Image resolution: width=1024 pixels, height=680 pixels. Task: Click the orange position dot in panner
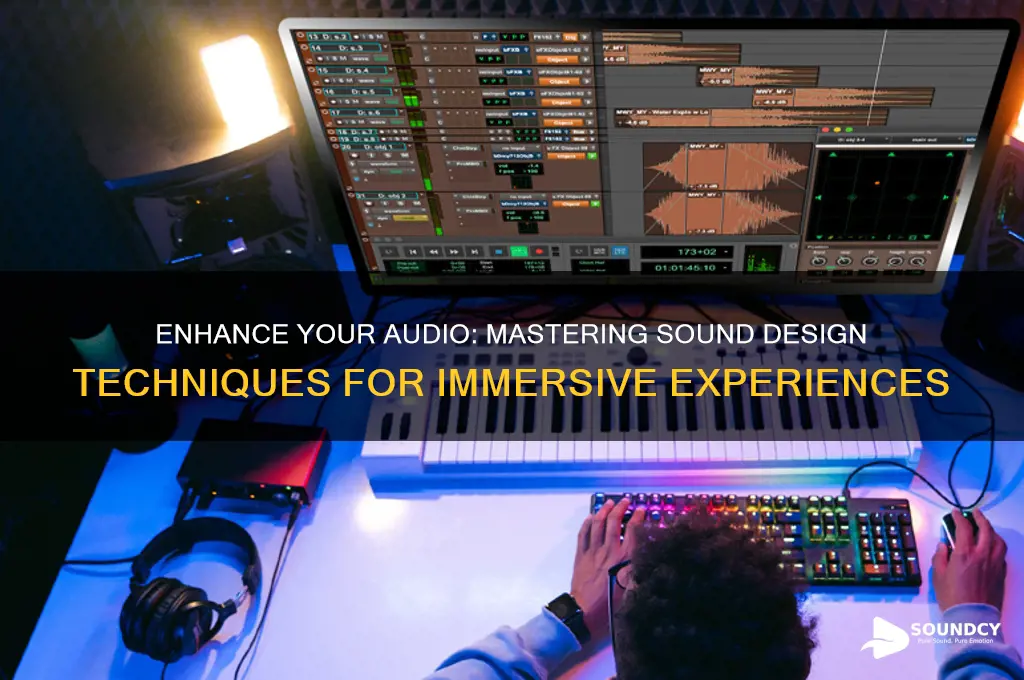pyautogui.click(x=877, y=183)
